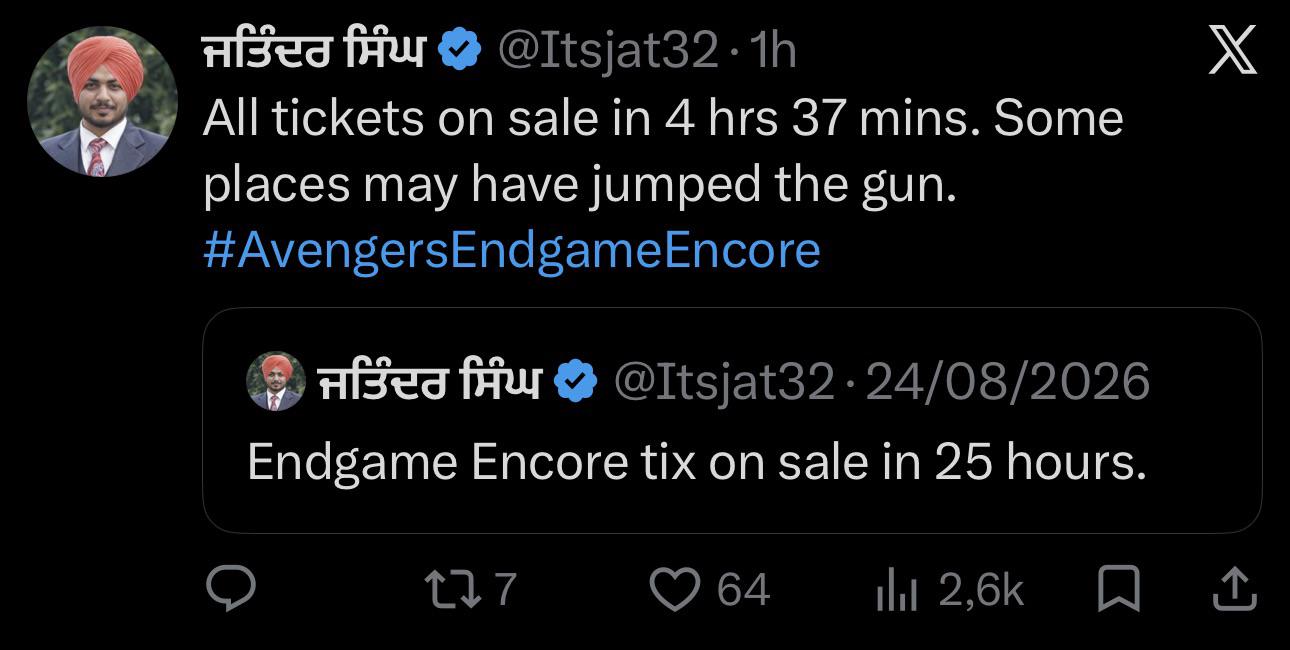Open the 24/08/2026 date of quoted tweet

pyautogui.click(x=1007, y=381)
